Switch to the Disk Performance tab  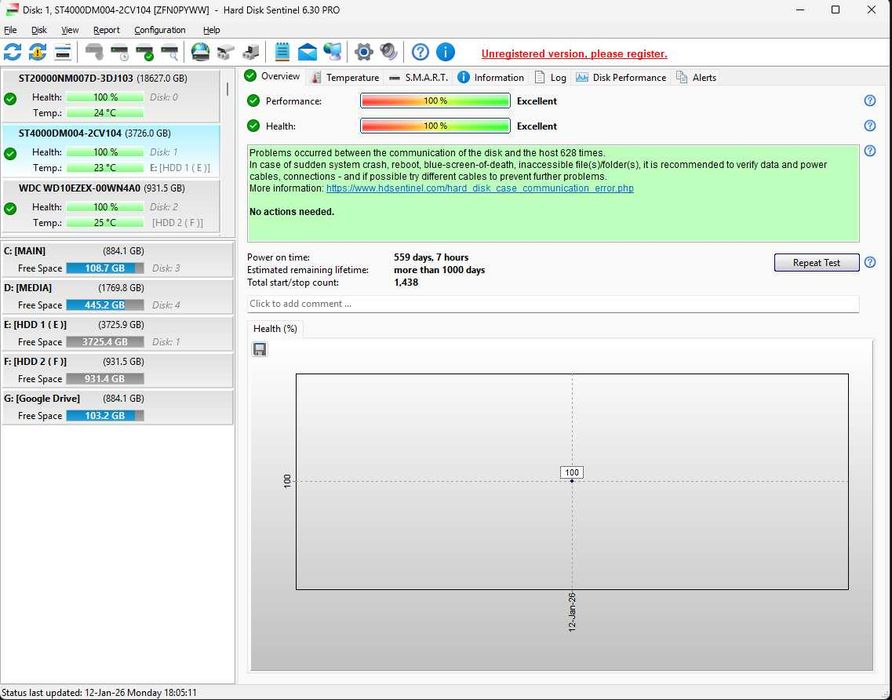[x=621, y=77]
